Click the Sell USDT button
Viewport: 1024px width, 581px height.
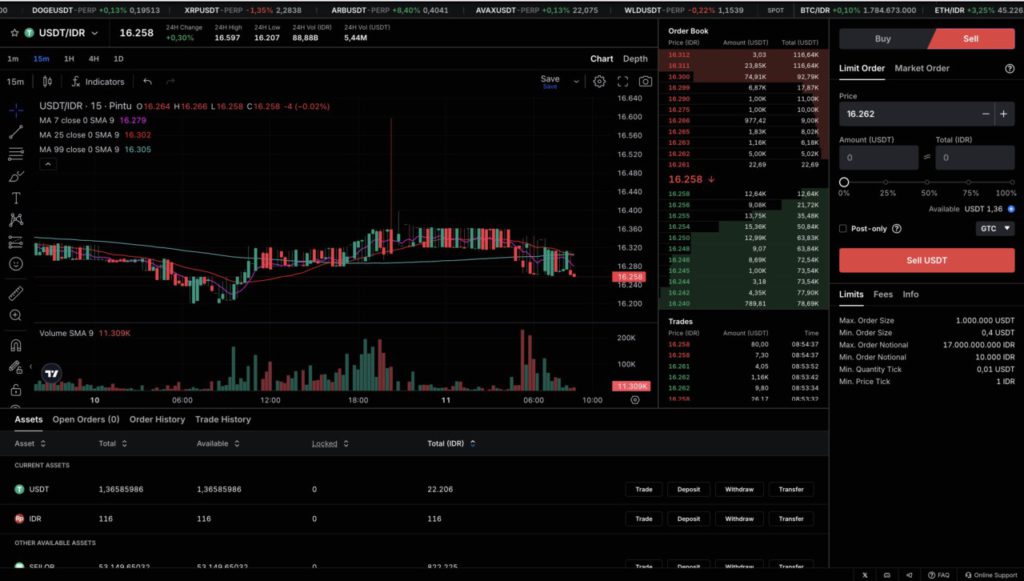[927, 260]
